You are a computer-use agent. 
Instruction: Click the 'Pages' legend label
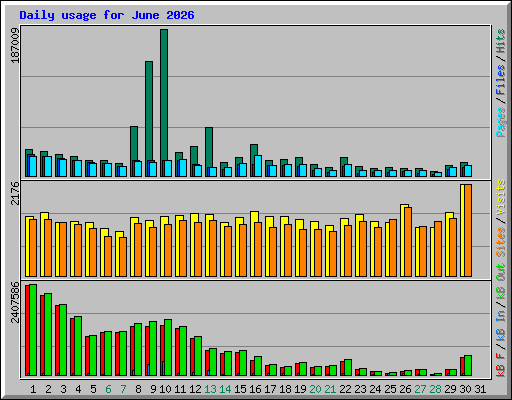[501, 122]
